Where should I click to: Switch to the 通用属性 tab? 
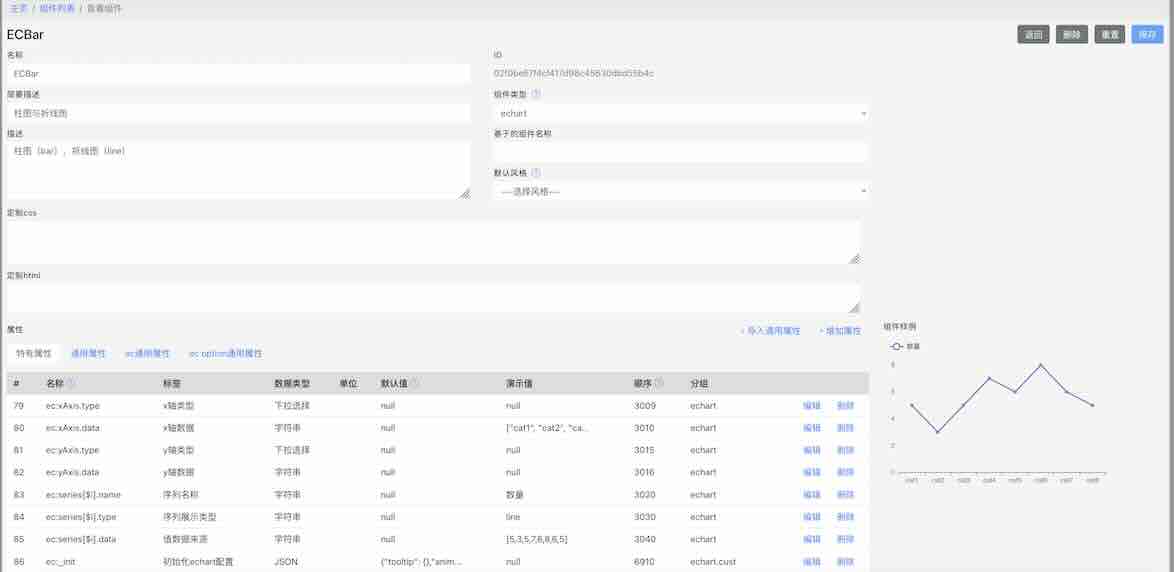point(88,354)
